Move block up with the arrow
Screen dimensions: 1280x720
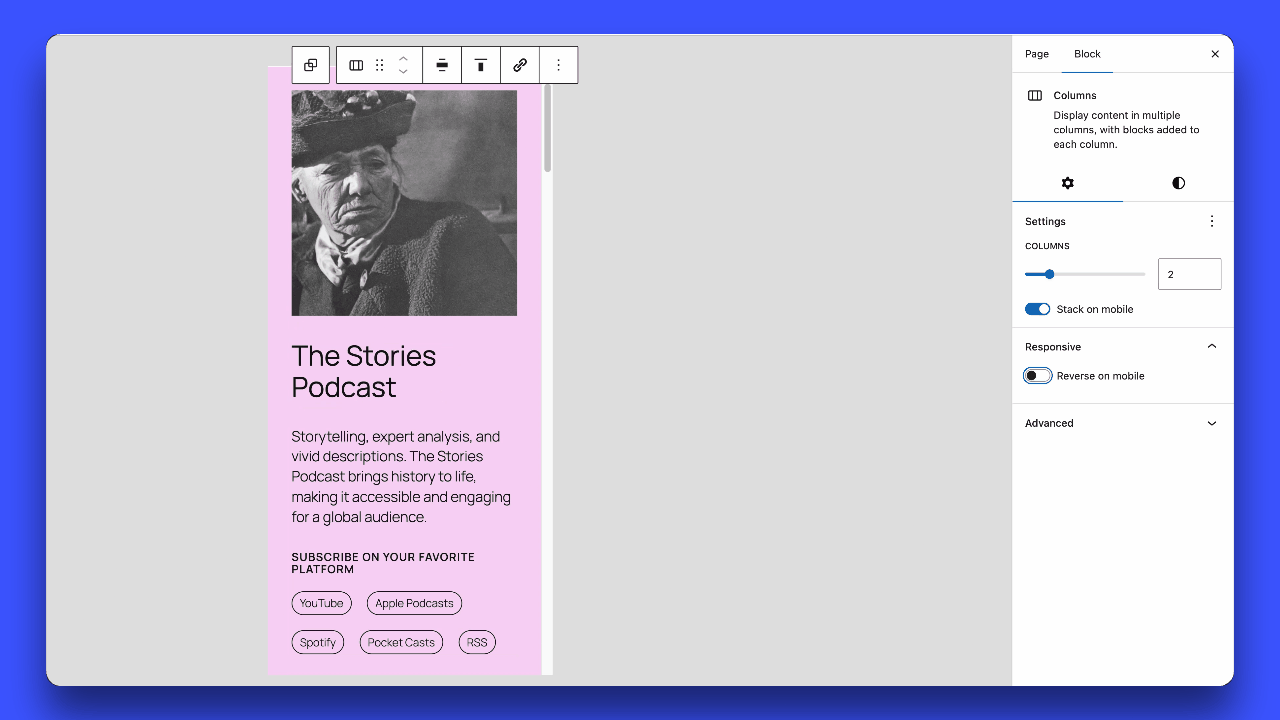point(403,58)
